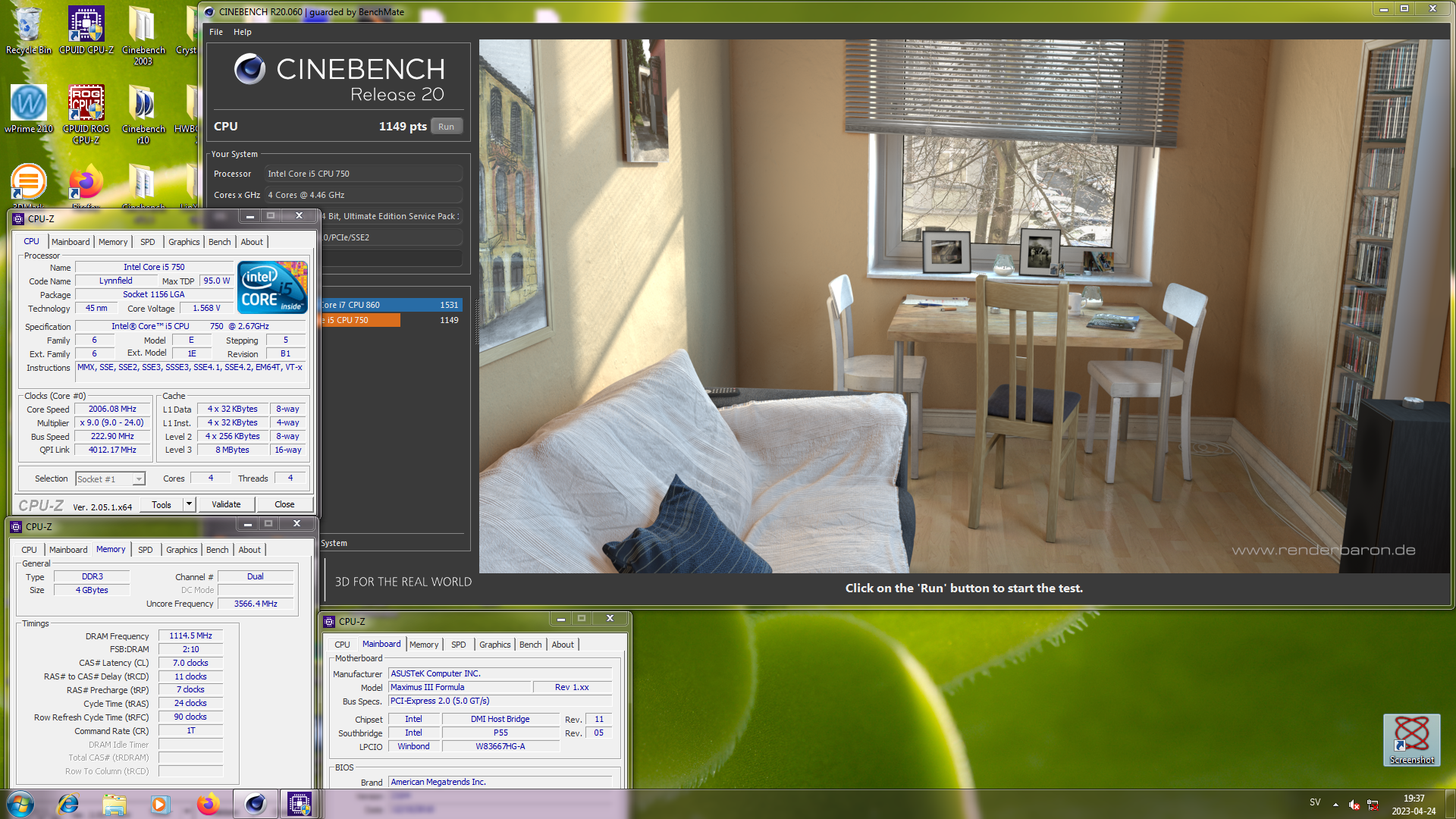Switch to Cinebench taskbar button
This screenshot has width=1456, height=819.
click(x=255, y=804)
